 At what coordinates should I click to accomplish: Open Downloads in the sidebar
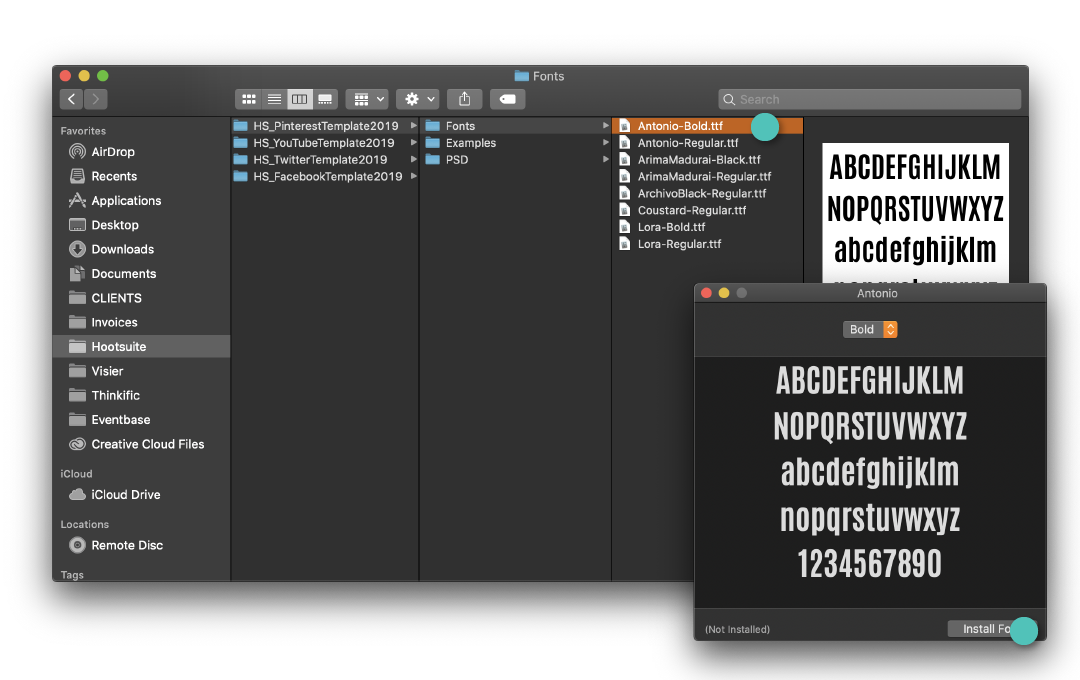click(x=122, y=250)
